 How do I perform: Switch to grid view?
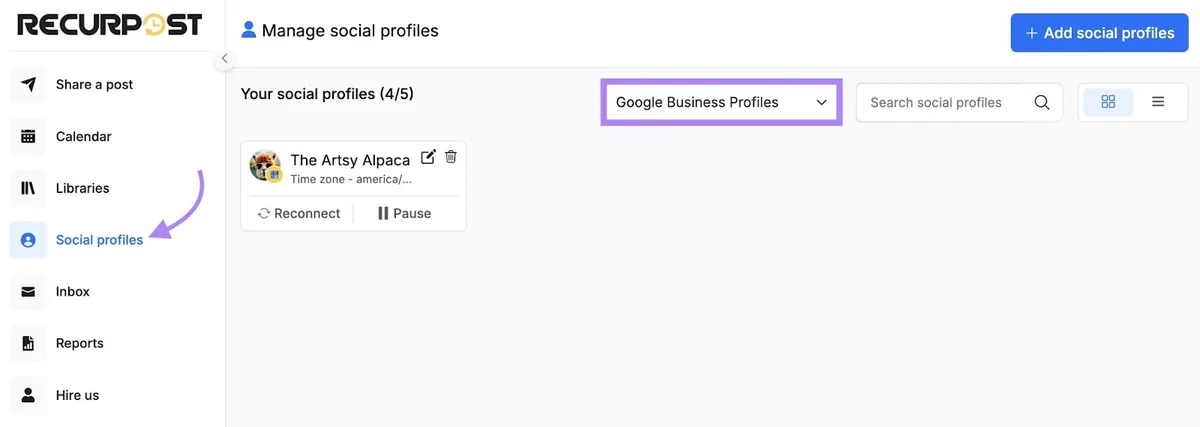point(1108,102)
